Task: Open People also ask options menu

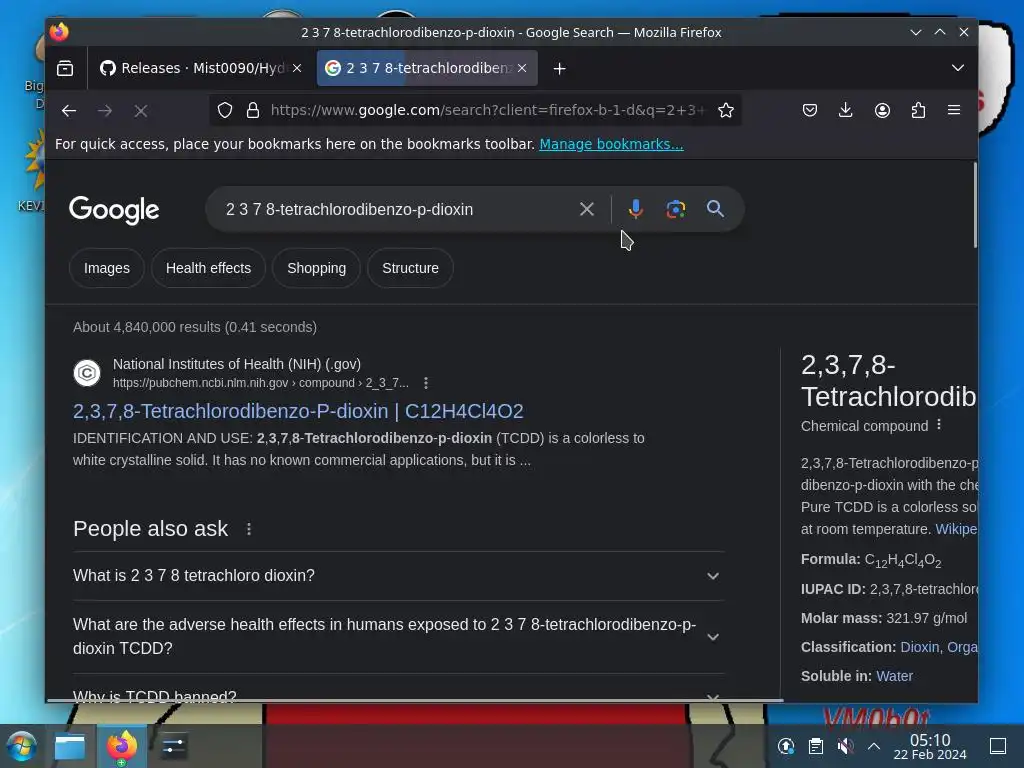Action: pyautogui.click(x=249, y=529)
